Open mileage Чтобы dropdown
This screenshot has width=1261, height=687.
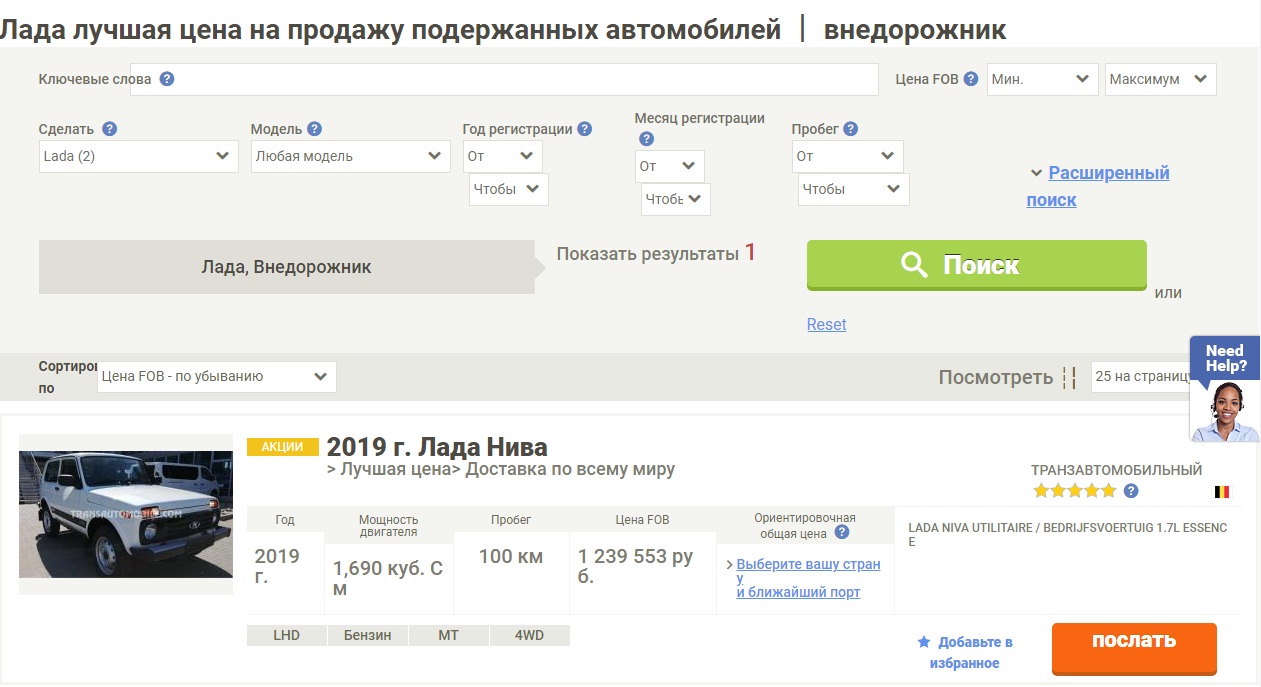[x=854, y=189]
